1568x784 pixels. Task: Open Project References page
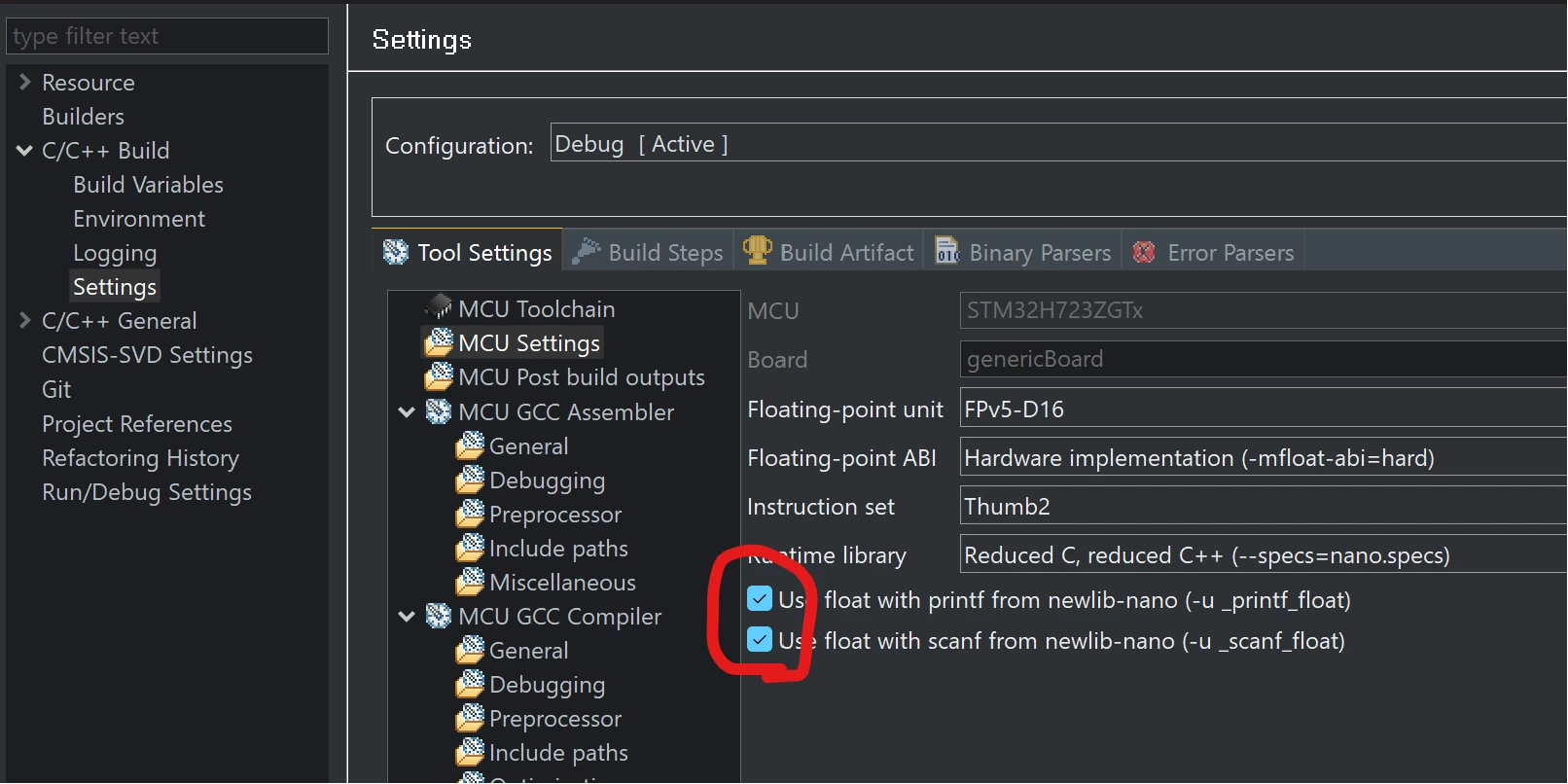137,424
